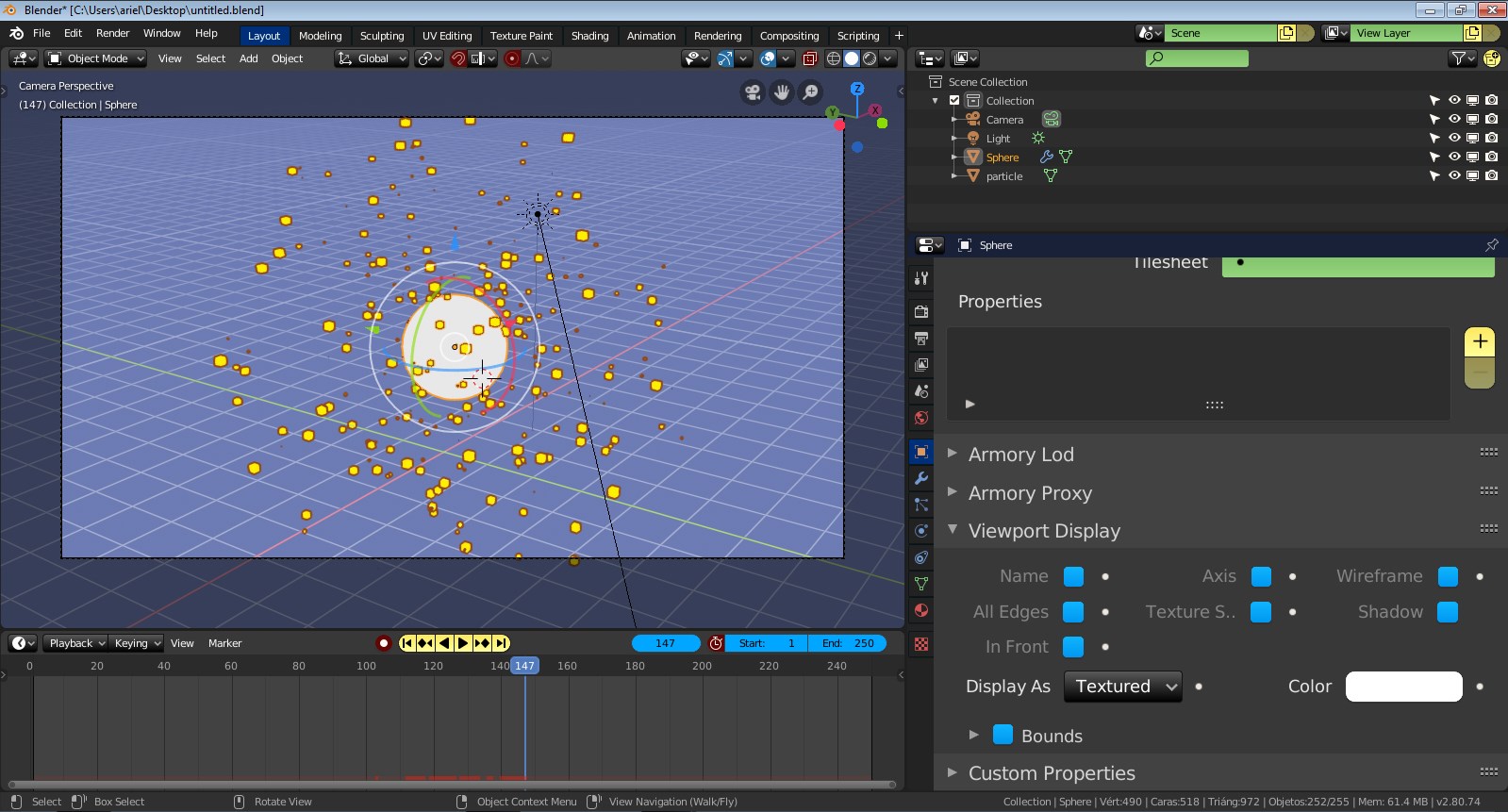Open the Texture properties tab
The height and width of the screenshot is (812, 1508).
(x=921, y=644)
